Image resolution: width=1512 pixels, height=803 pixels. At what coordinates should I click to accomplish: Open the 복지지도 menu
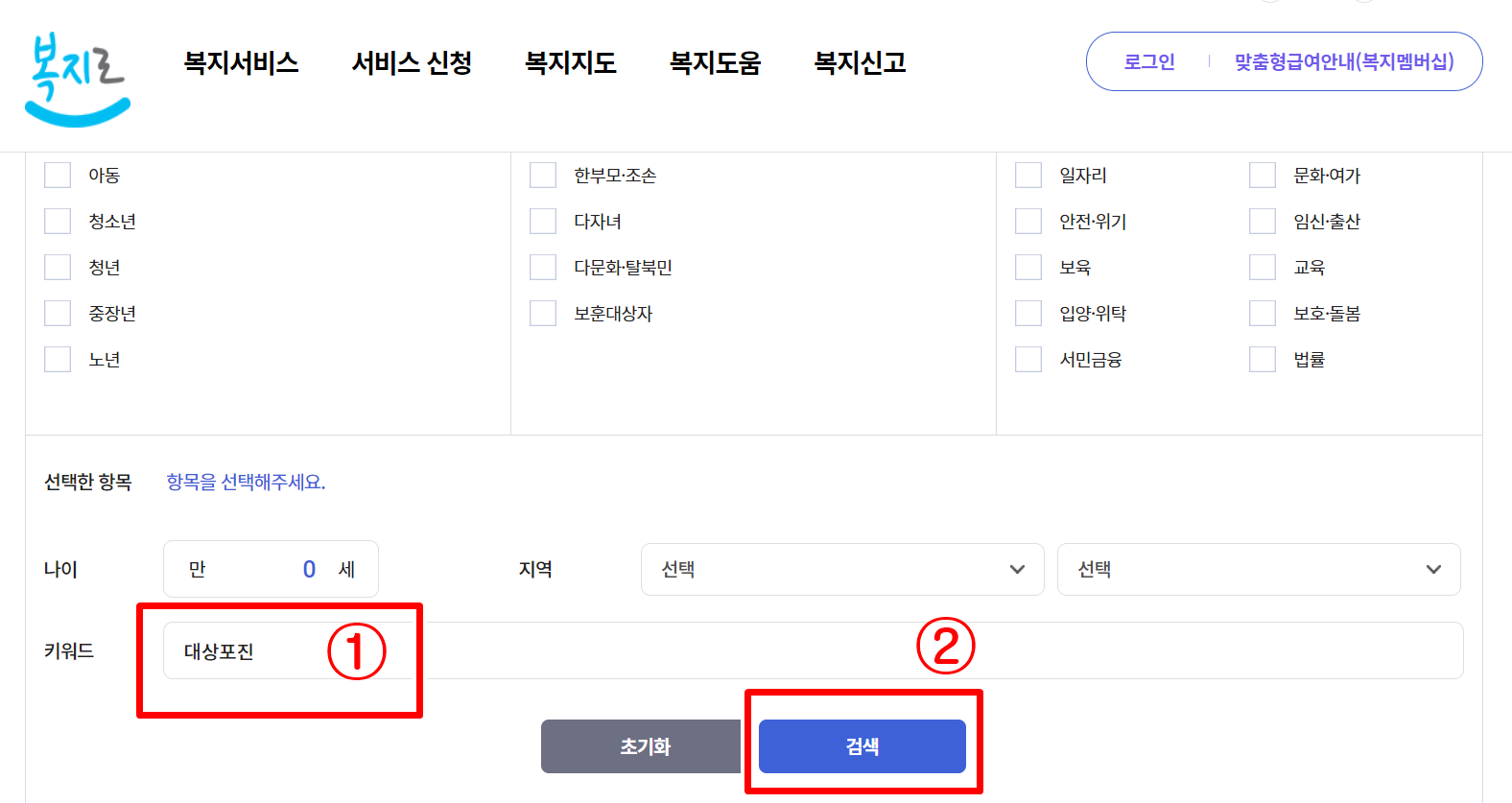point(570,62)
